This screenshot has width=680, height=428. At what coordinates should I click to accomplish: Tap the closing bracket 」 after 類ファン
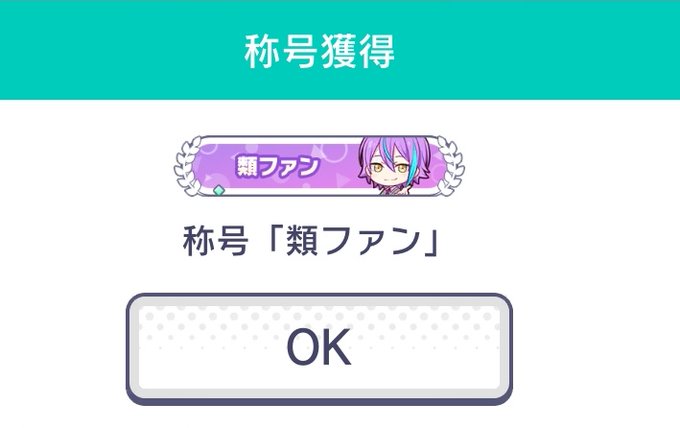click(430, 241)
